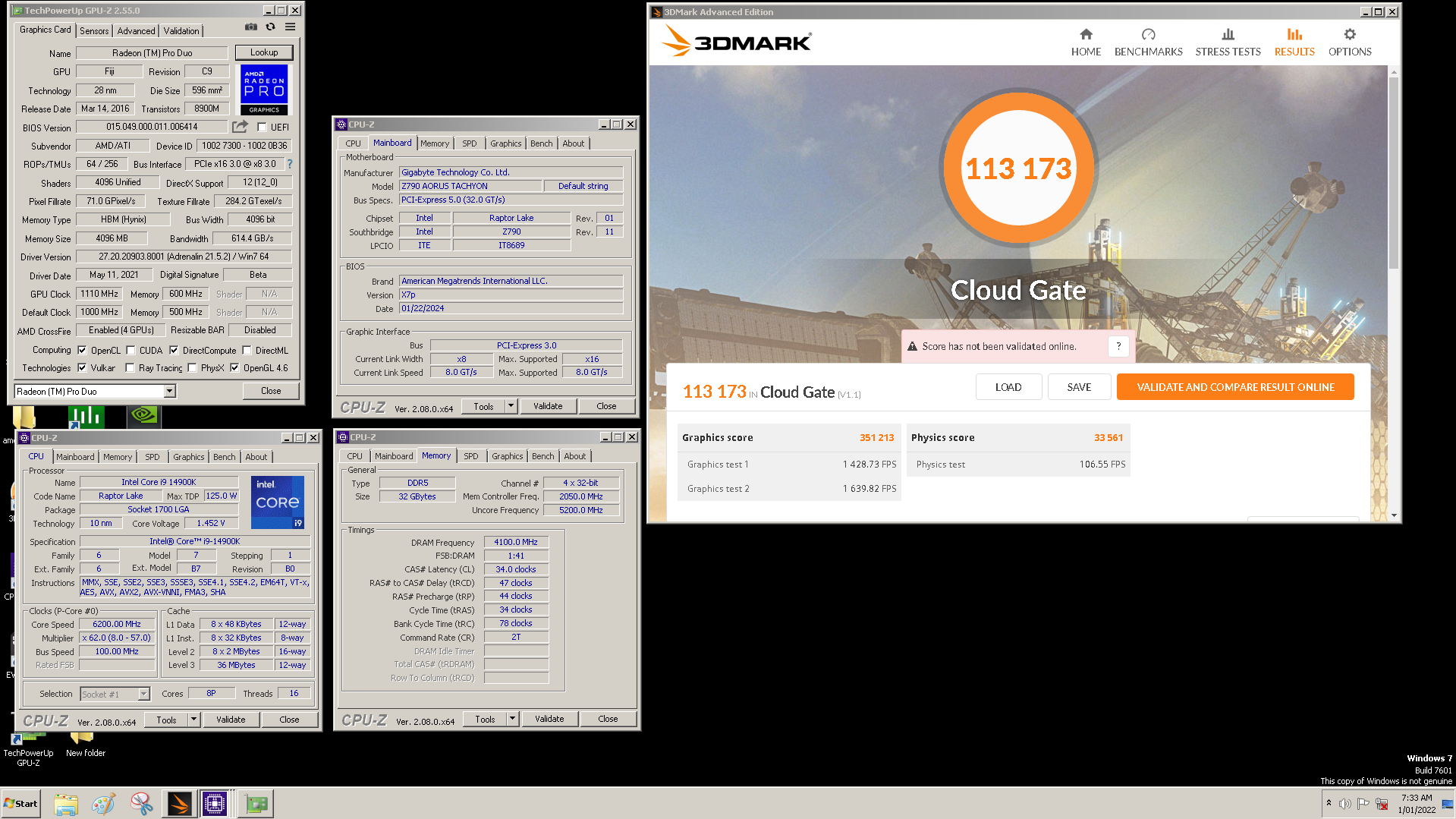Launch Snipping Tool from the taskbar
Image resolution: width=1456 pixels, height=819 pixels.
pyautogui.click(x=141, y=804)
